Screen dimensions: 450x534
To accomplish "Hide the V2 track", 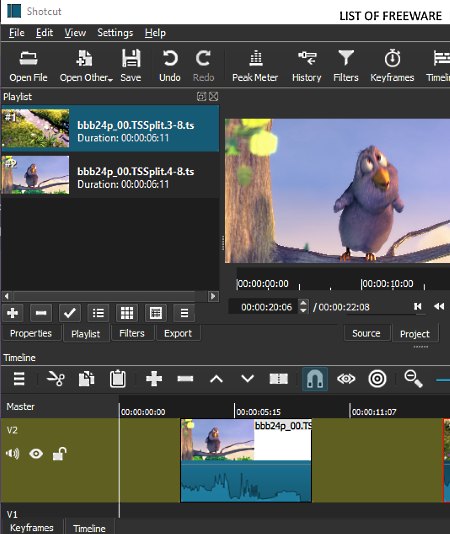I will pyautogui.click(x=36, y=454).
